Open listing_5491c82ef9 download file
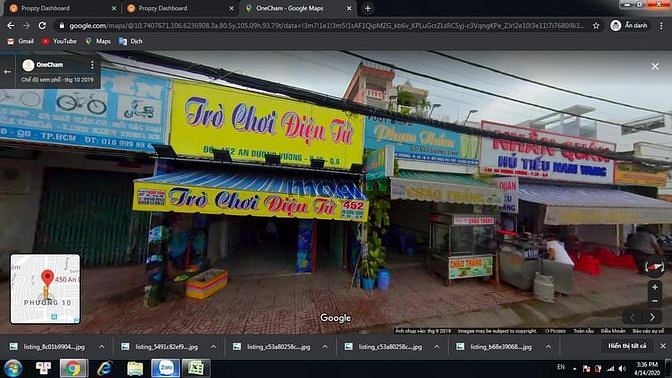The height and width of the screenshot is (378, 672). point(160,347)
